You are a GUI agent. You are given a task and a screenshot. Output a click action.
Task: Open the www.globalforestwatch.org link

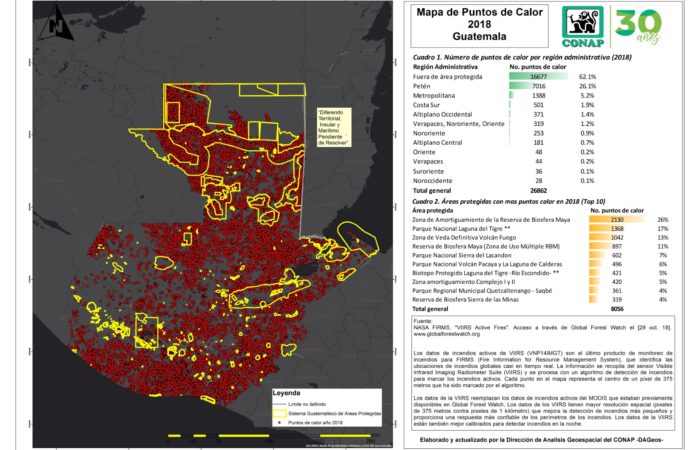tap(447, 334)
